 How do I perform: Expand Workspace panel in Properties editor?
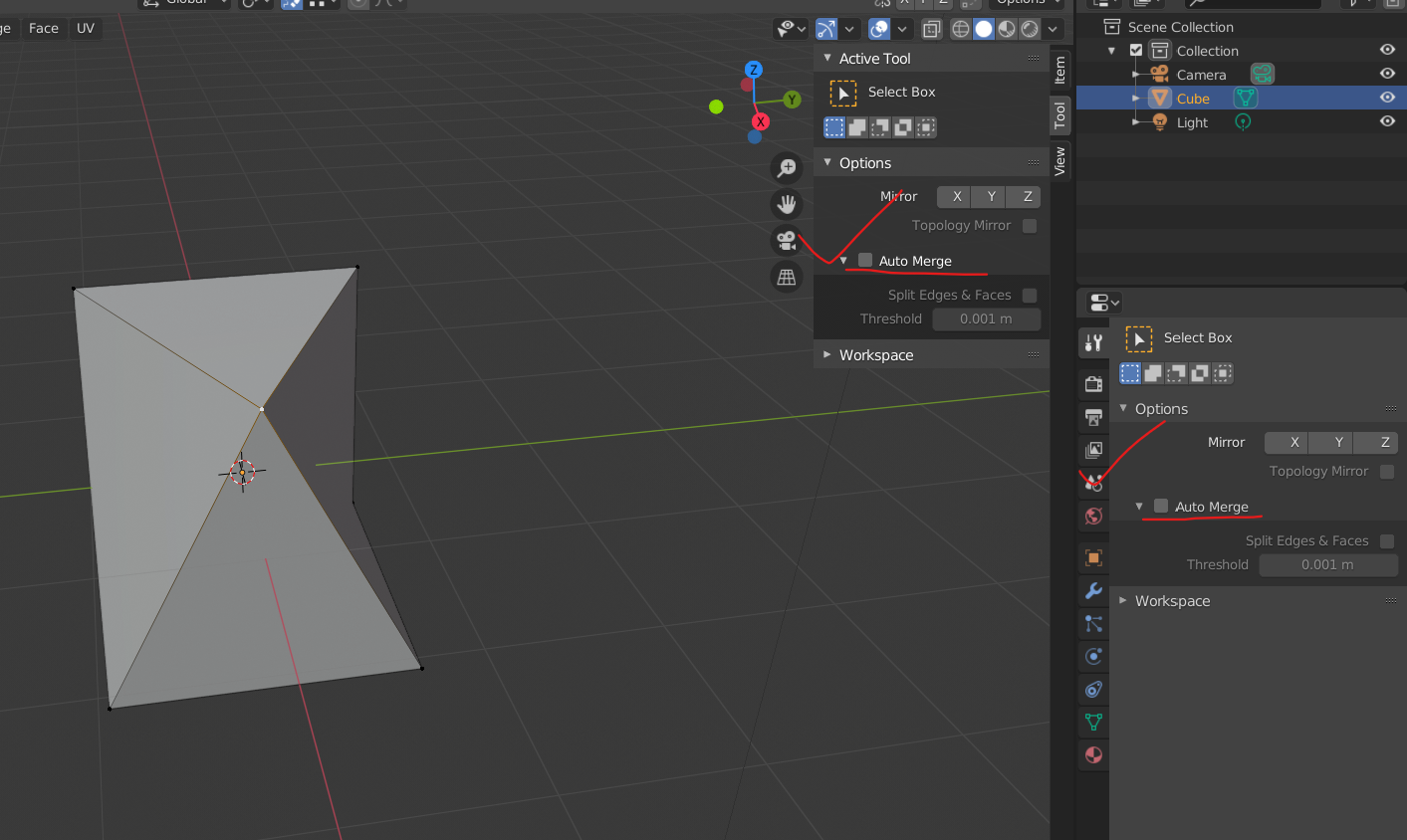1123,600
